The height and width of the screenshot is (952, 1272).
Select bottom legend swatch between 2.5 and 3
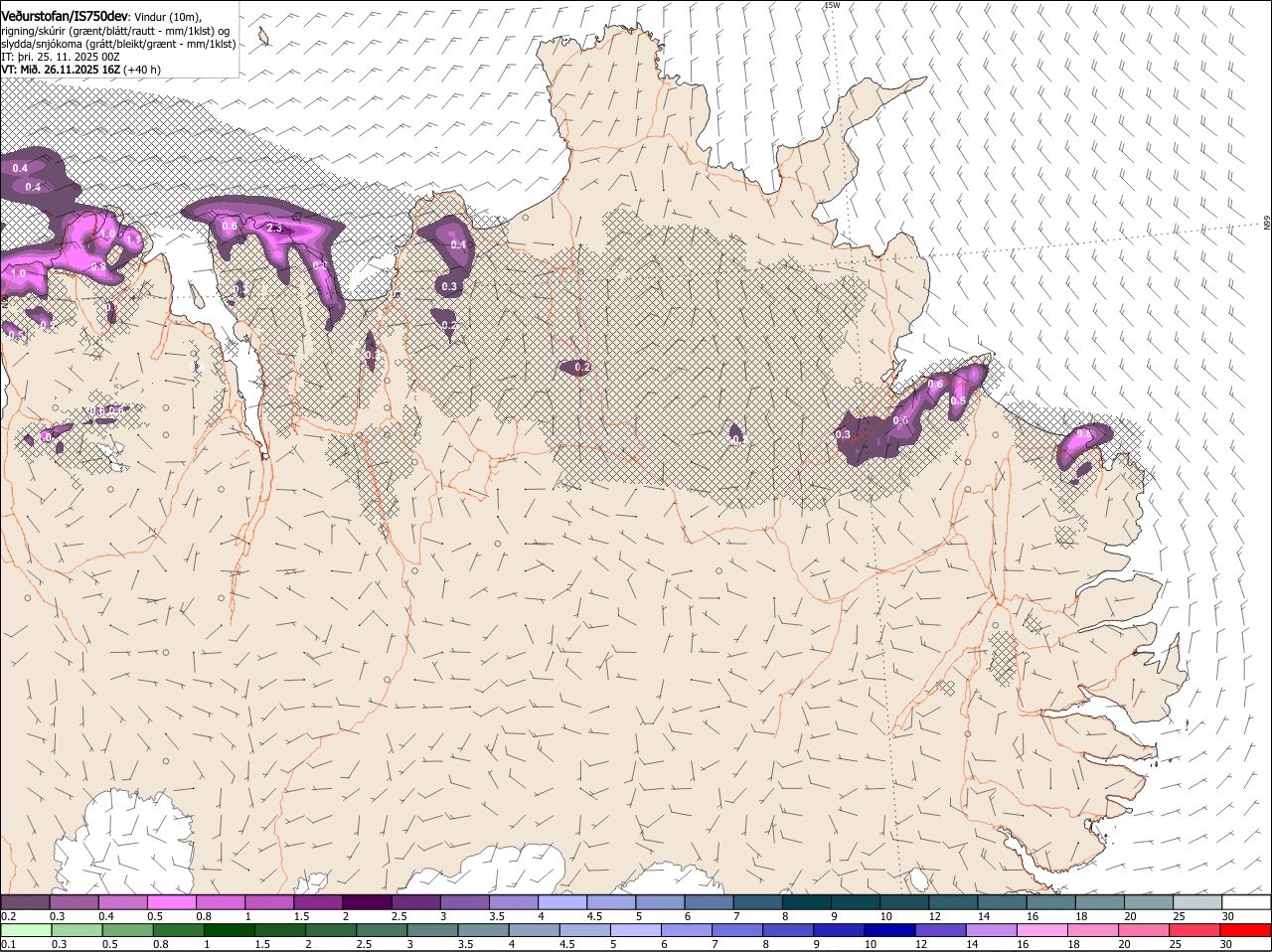(x=382, y=930)
